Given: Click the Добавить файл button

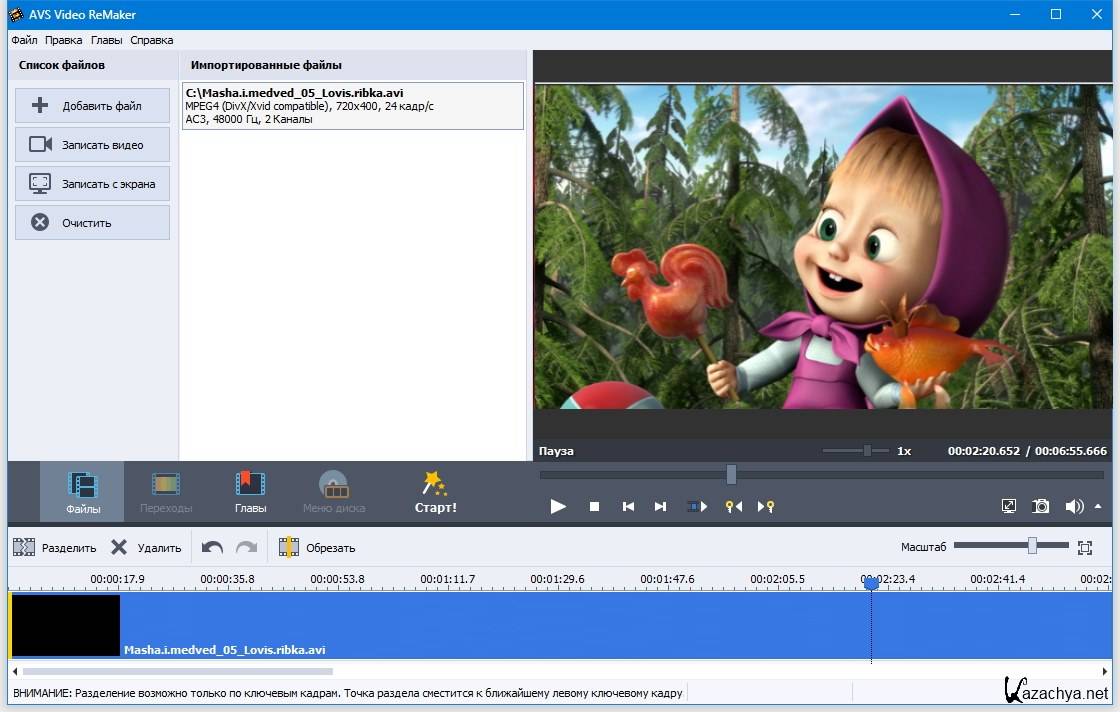Looking at the screenshot, I should [92, 106].
